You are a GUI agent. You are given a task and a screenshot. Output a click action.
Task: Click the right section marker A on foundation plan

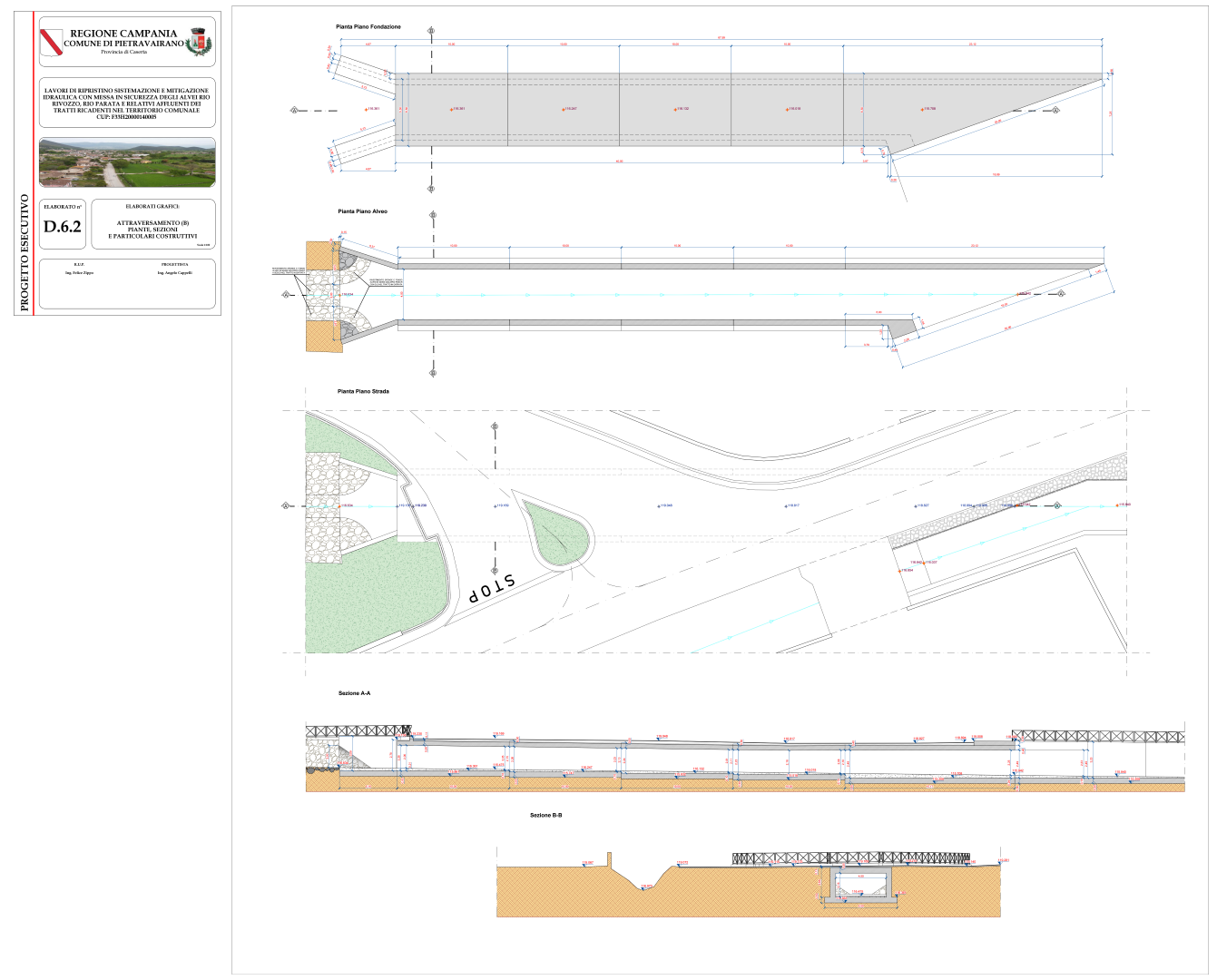point(1057,110)
